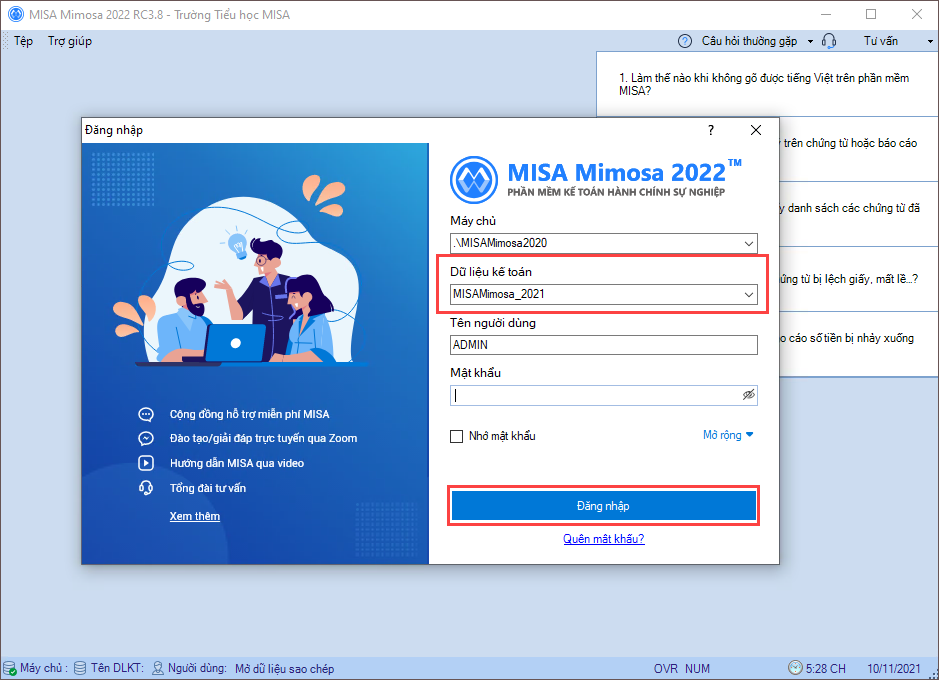Click the user icon next to Người dùng

click(x=157, y=668)
